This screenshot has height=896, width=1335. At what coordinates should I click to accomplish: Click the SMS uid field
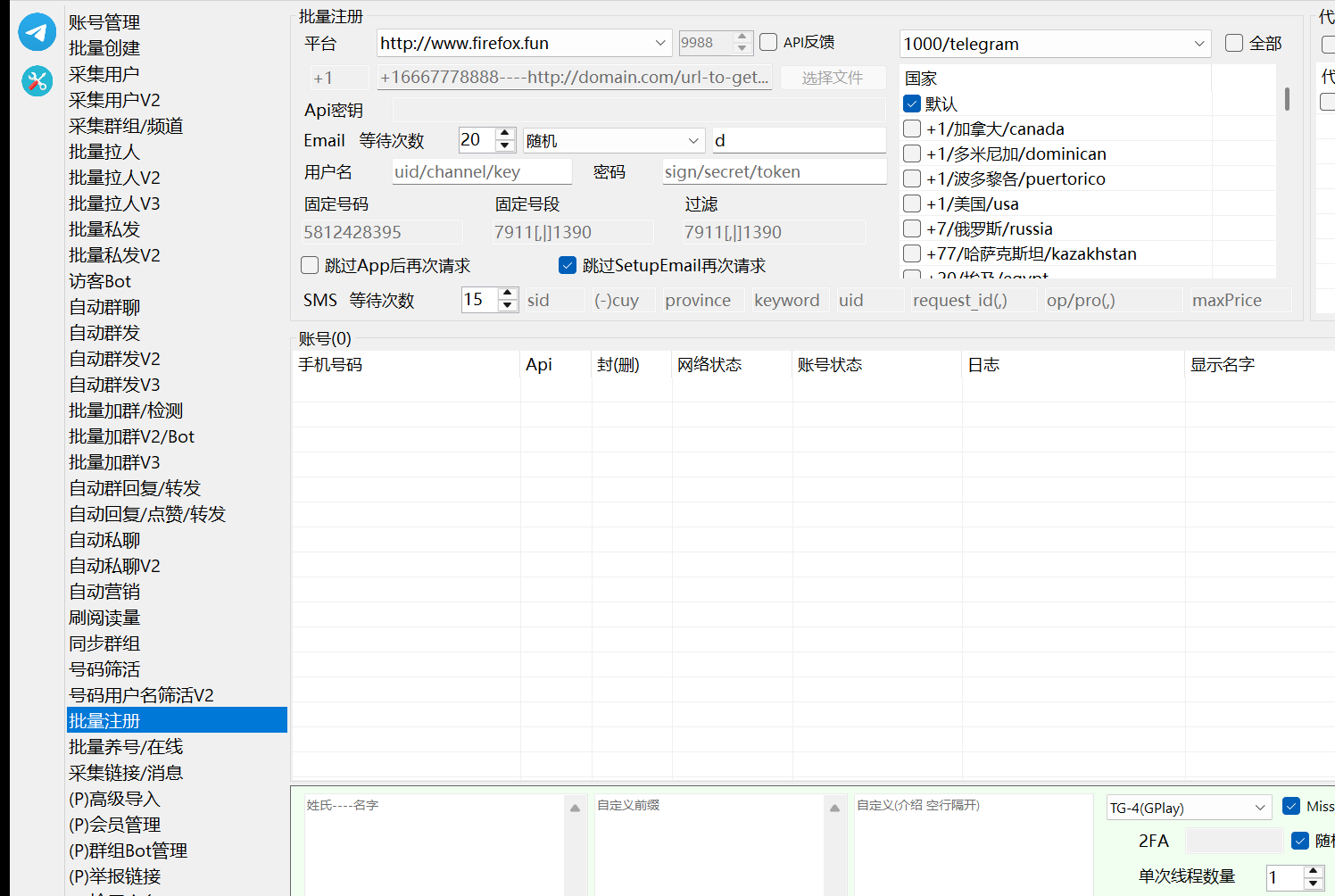tap(869, 300)
